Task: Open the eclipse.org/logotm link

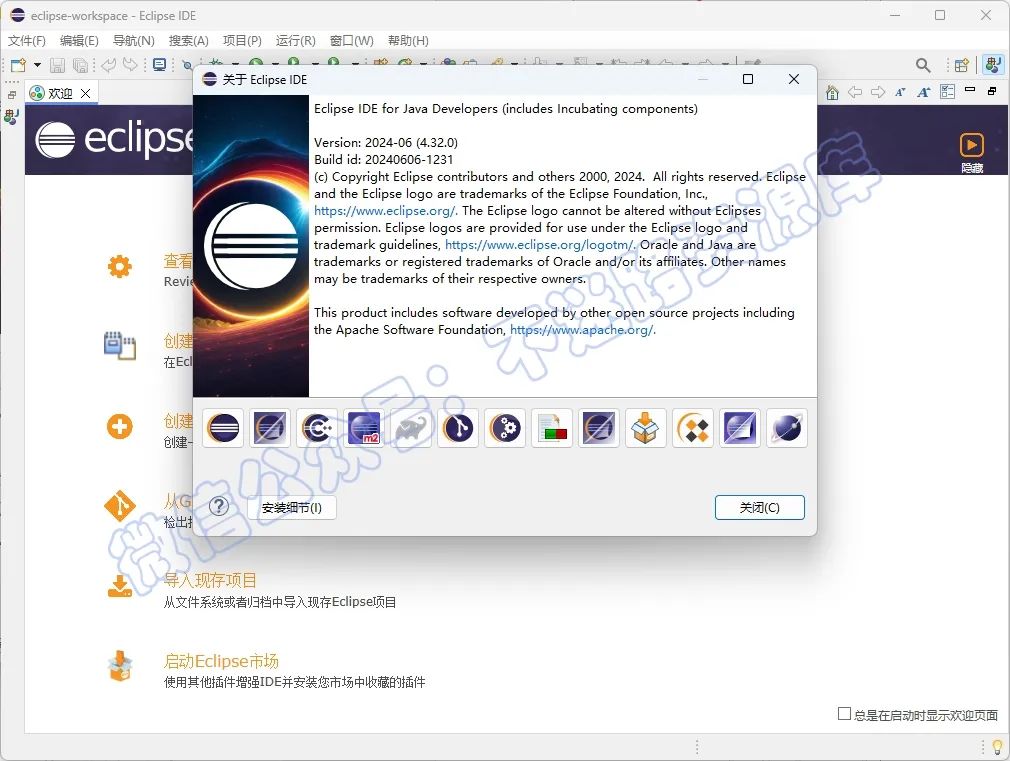Action: pos(539,245)
